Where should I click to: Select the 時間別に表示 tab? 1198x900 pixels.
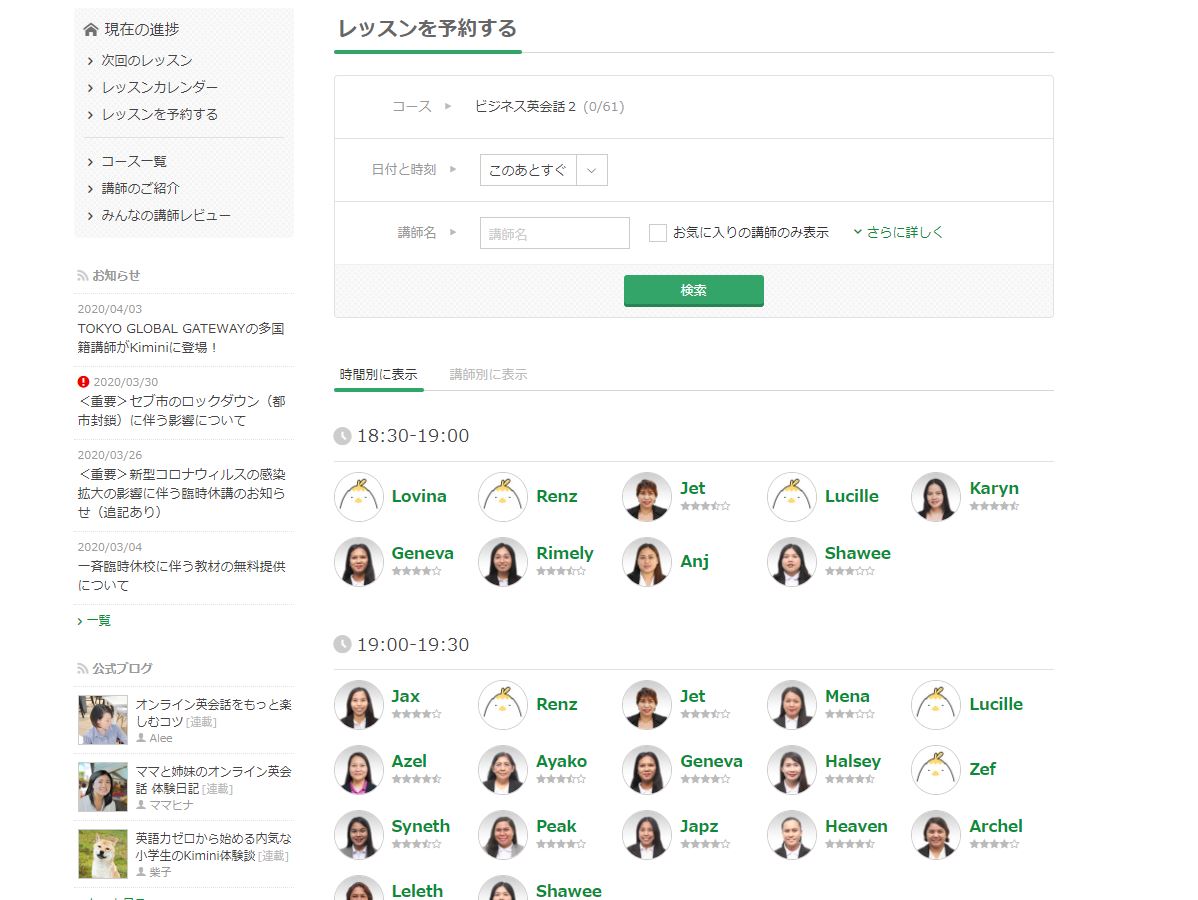(378, 375)
